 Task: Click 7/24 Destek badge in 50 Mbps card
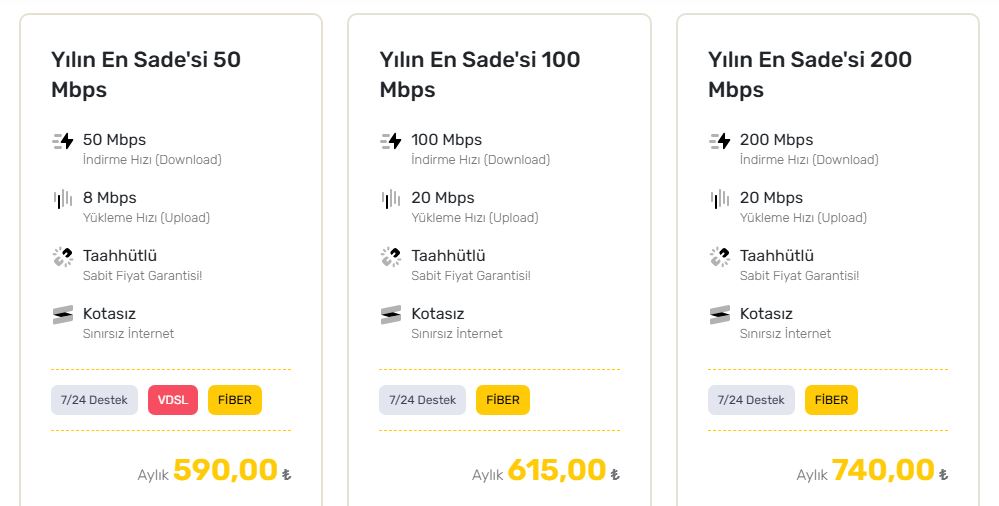94,400
